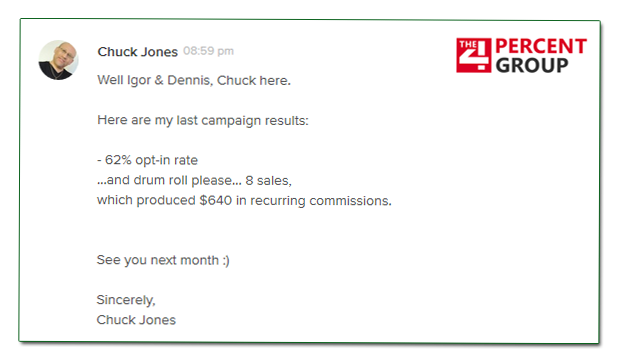Click the 'Well Igor & Dennis' greeting line

[x=194, y=80]
